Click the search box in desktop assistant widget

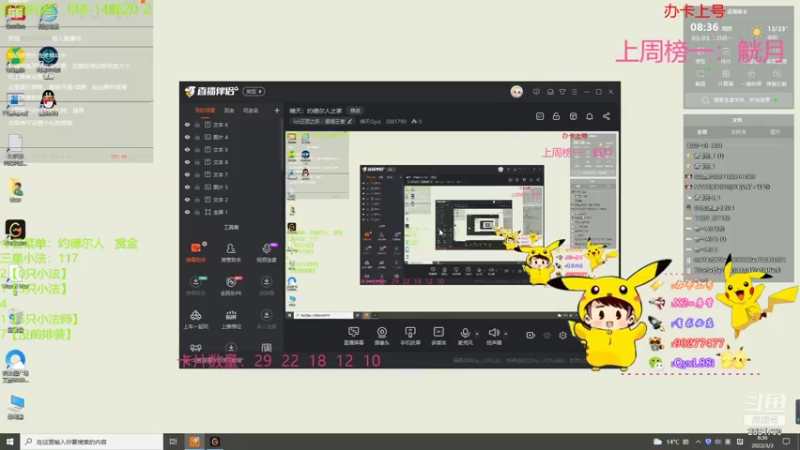coord(739,100)
